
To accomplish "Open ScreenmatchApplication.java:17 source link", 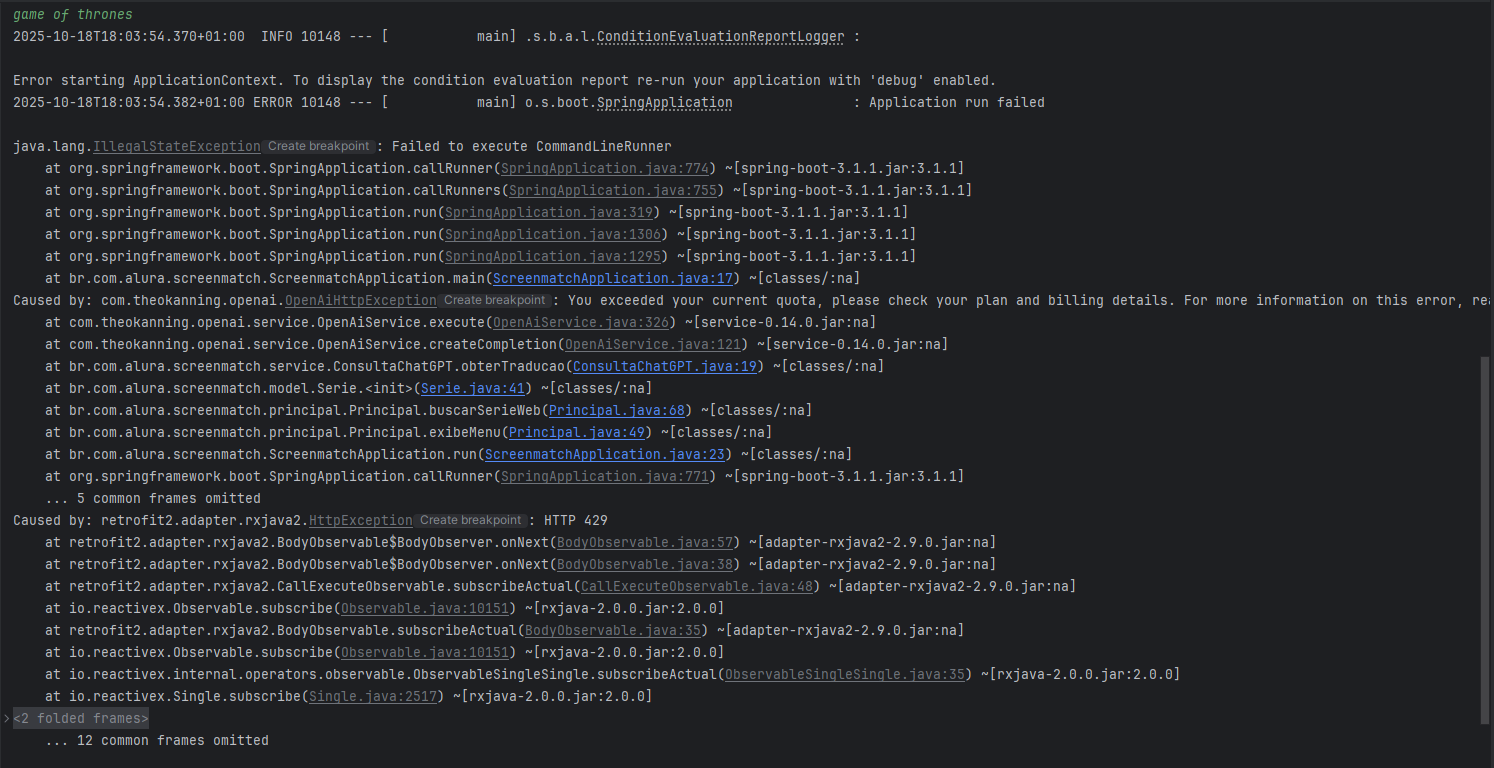I will pyautogui.click(x=615, y=278).
